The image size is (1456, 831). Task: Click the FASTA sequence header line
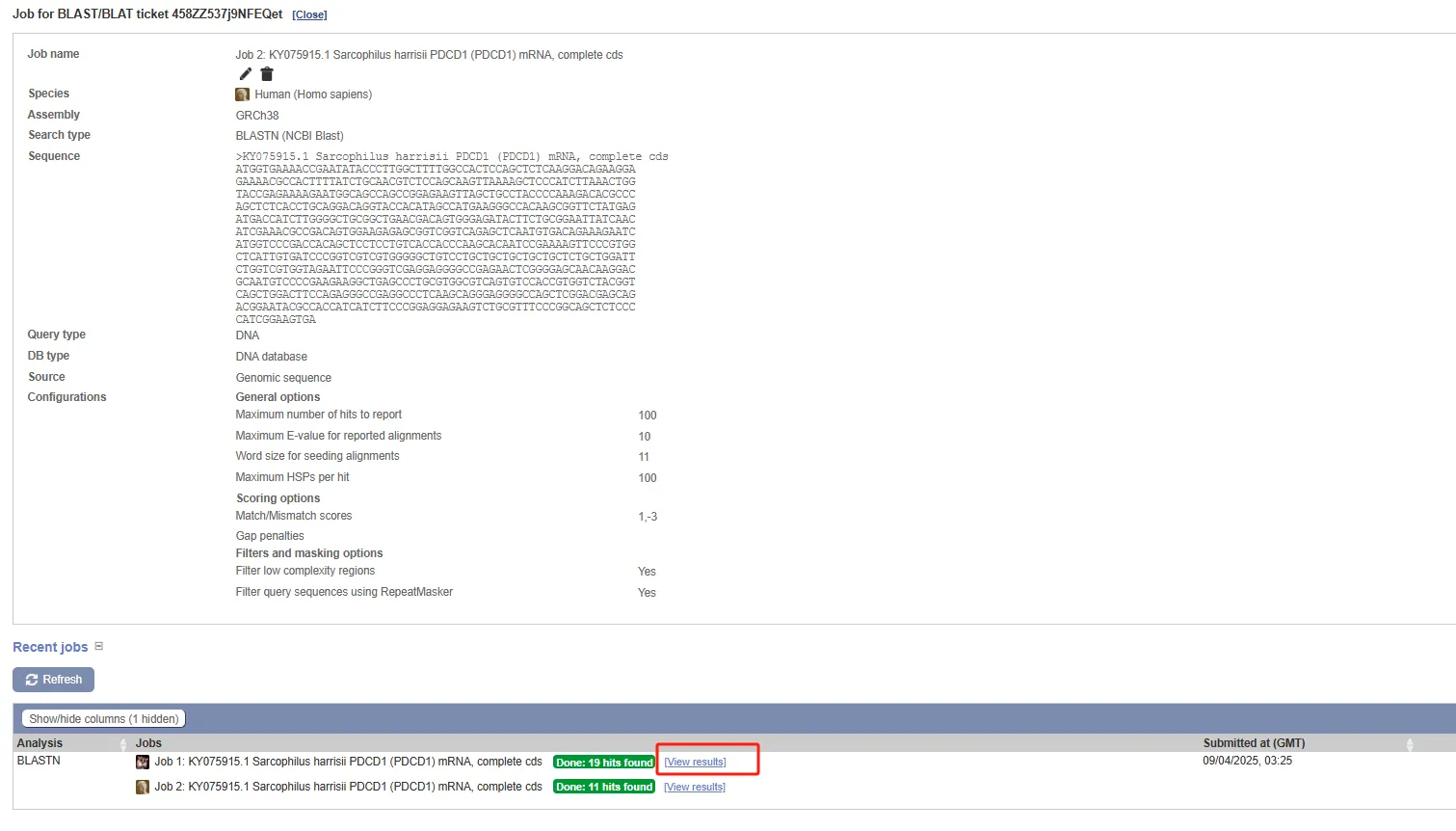(x=451, y=156)
